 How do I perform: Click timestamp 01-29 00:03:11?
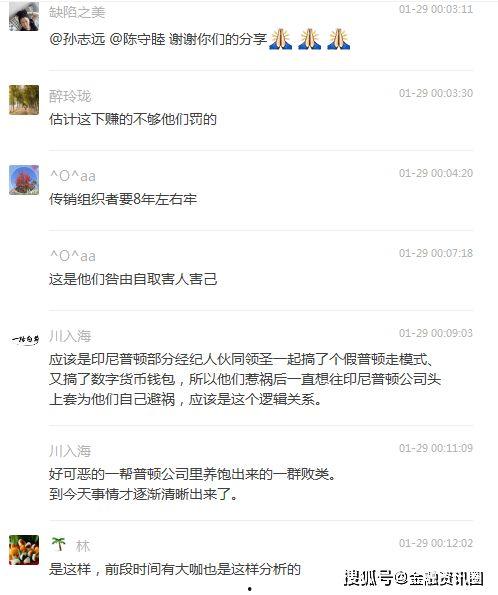click(436, 9)
